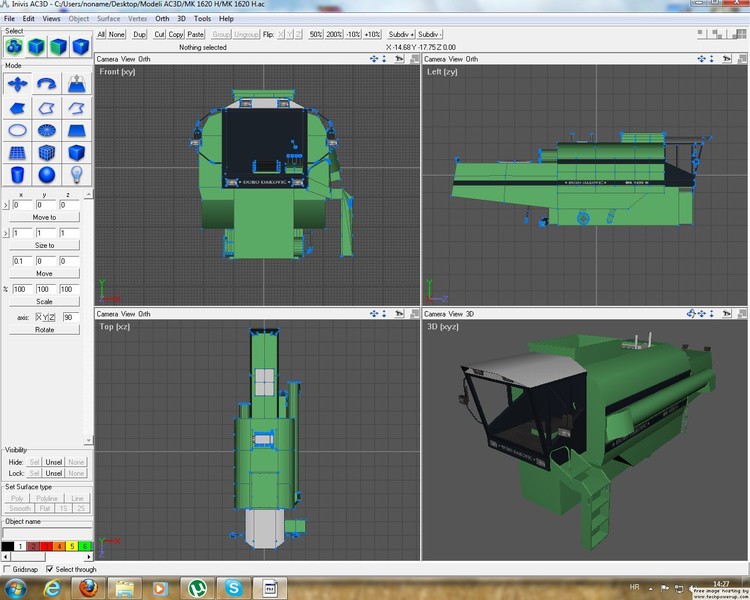Choose the Disk draw tool
Viewport: 750px width, 600px height.
46,130
